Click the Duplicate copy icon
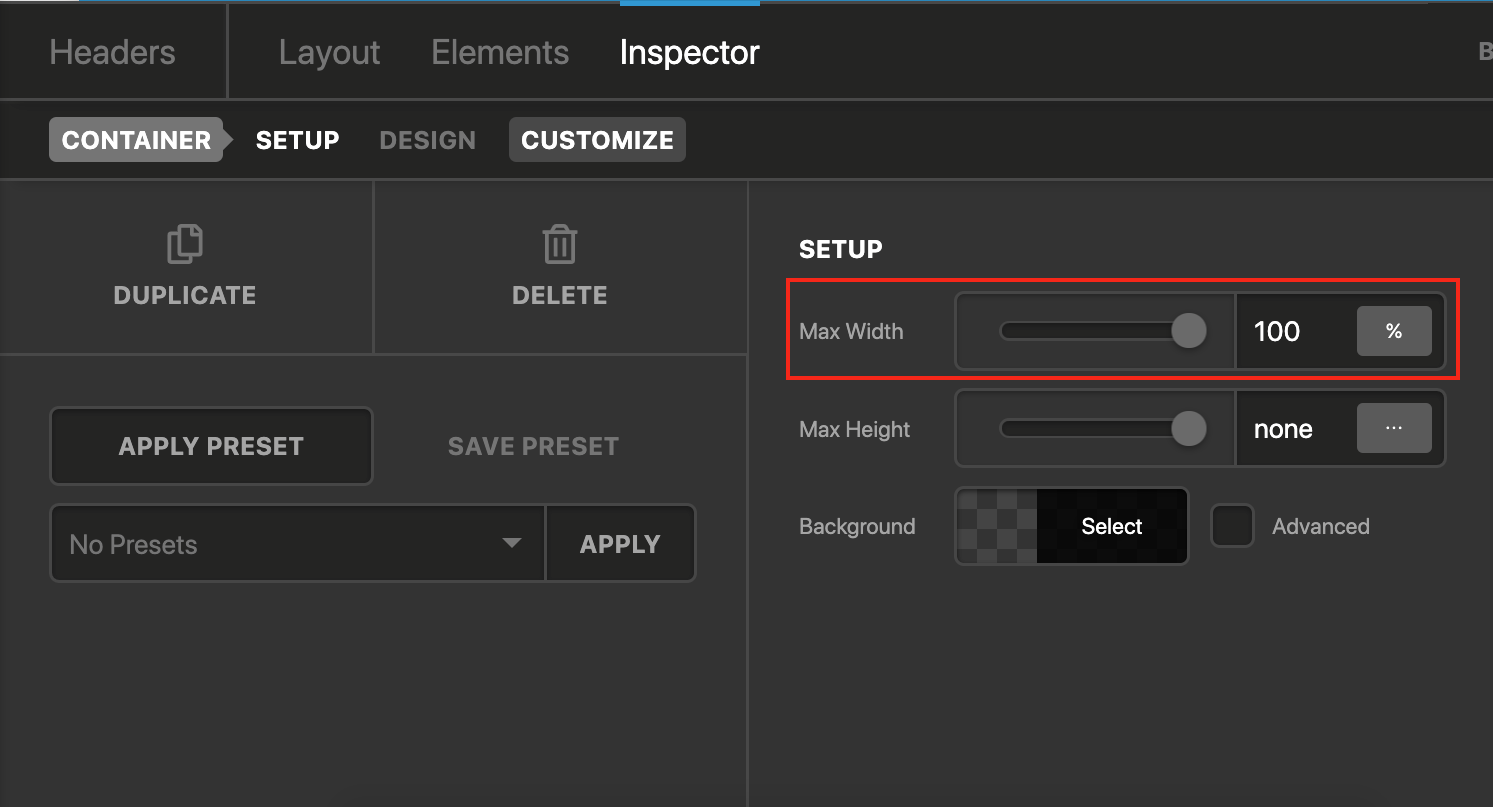Screen dimensions: 1493x807 pyautogui.click(x=185, y=244)
